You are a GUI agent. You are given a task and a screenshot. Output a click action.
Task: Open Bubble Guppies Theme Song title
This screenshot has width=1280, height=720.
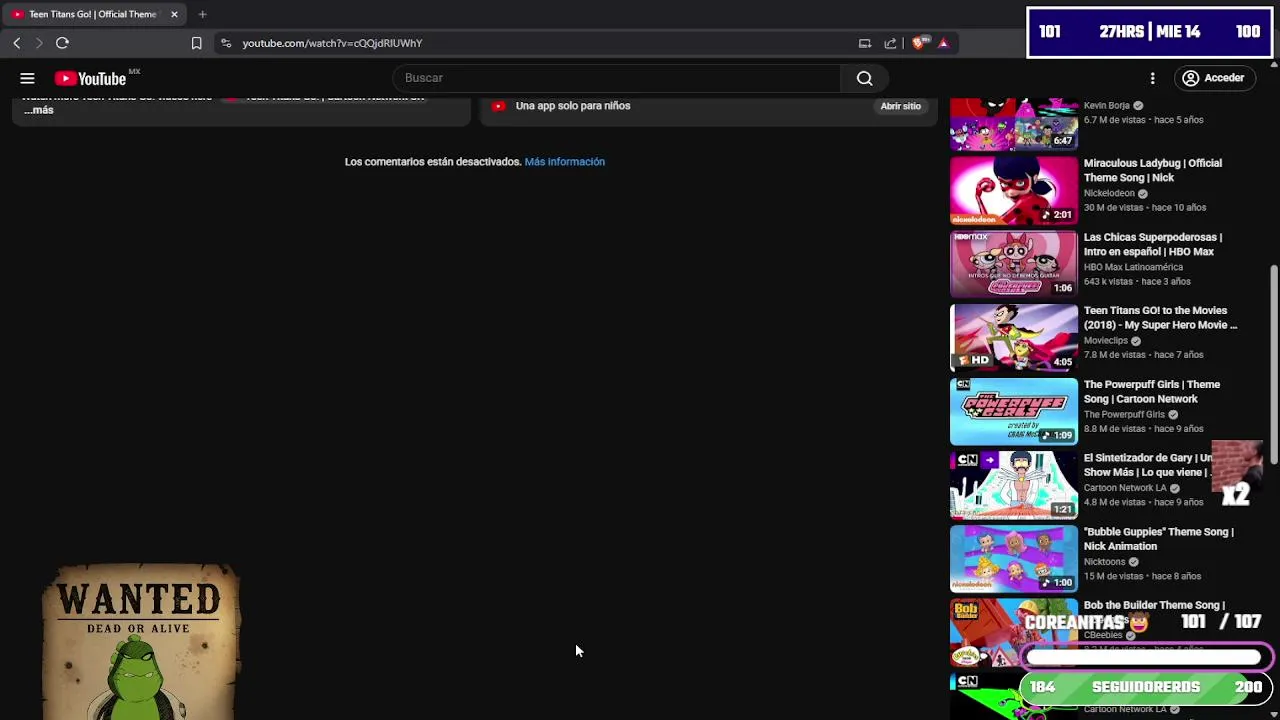coord(1159,539)
